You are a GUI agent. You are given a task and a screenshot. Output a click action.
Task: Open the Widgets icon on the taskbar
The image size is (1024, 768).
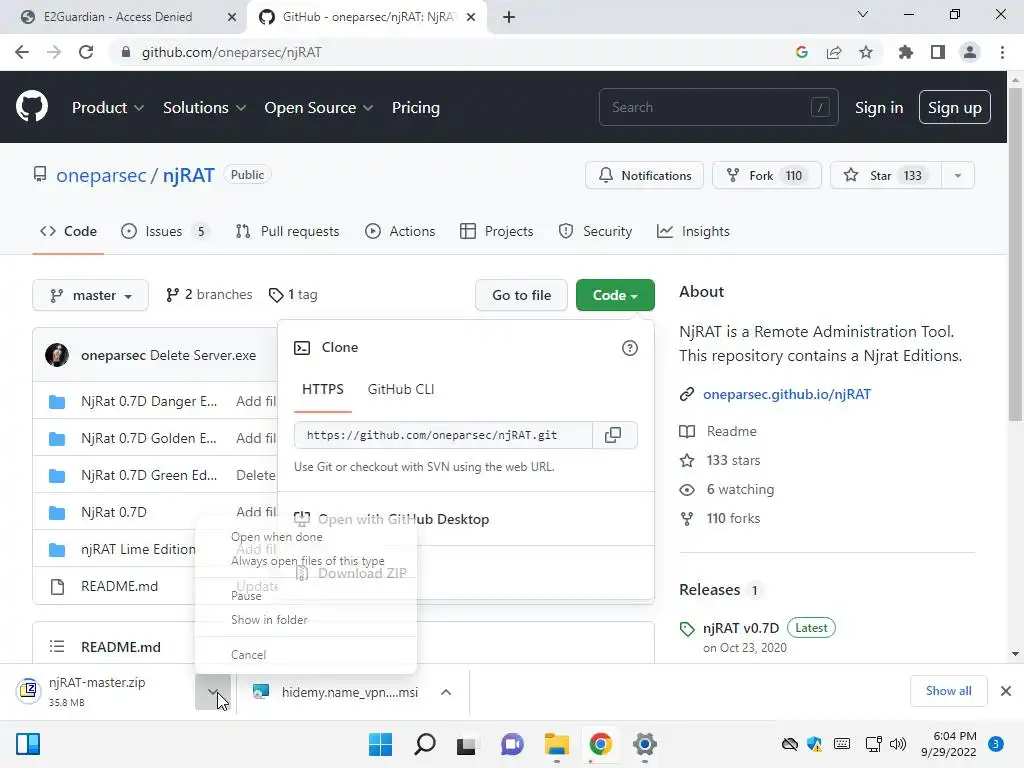[28, 744]
